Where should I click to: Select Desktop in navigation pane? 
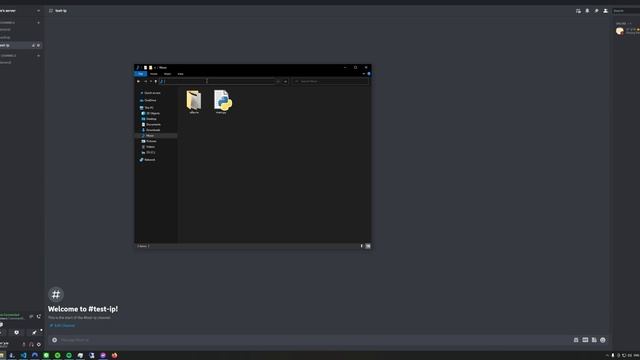click(x=151, y=119)
